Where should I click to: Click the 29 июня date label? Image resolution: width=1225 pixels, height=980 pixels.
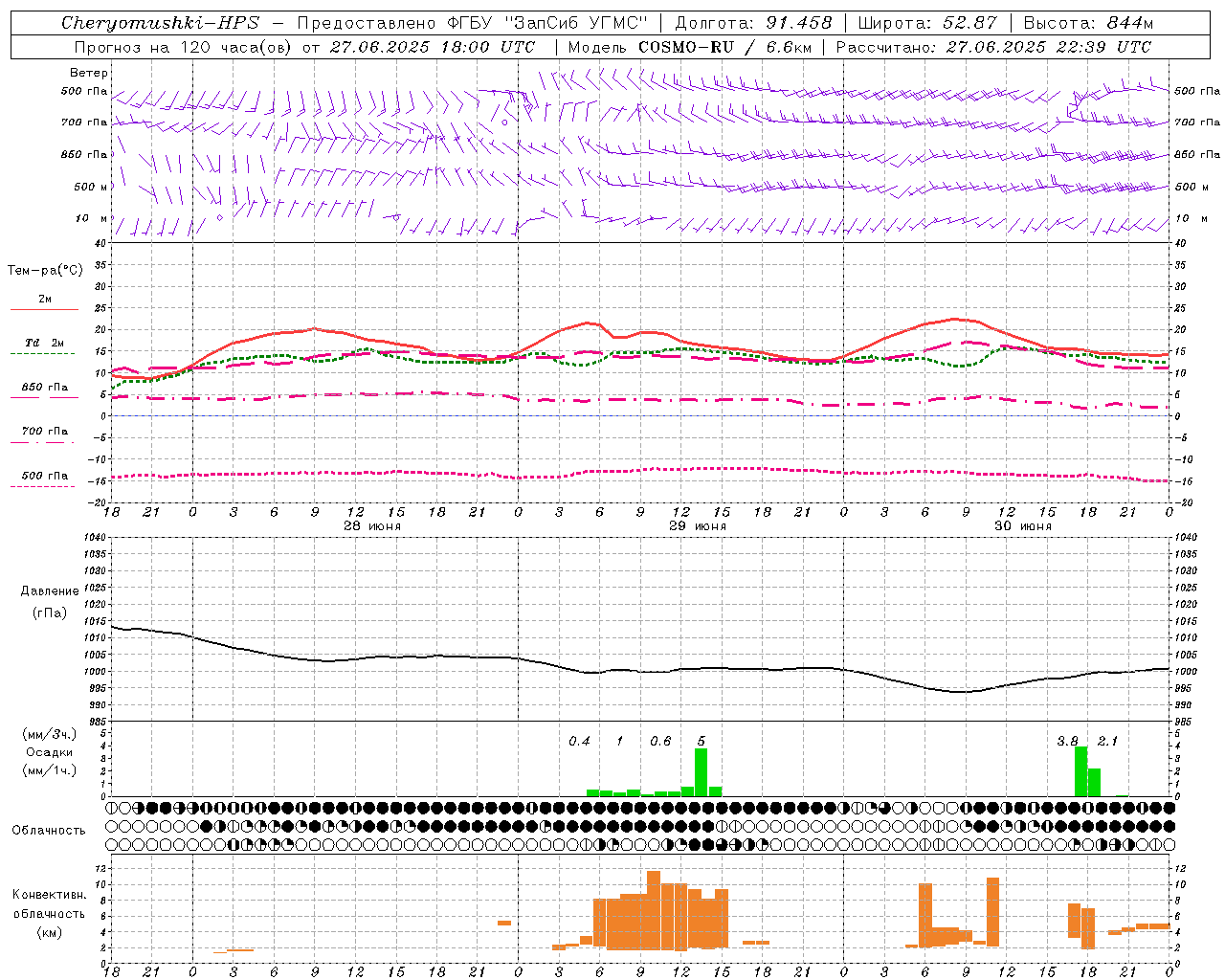click(x=697, y=526)
